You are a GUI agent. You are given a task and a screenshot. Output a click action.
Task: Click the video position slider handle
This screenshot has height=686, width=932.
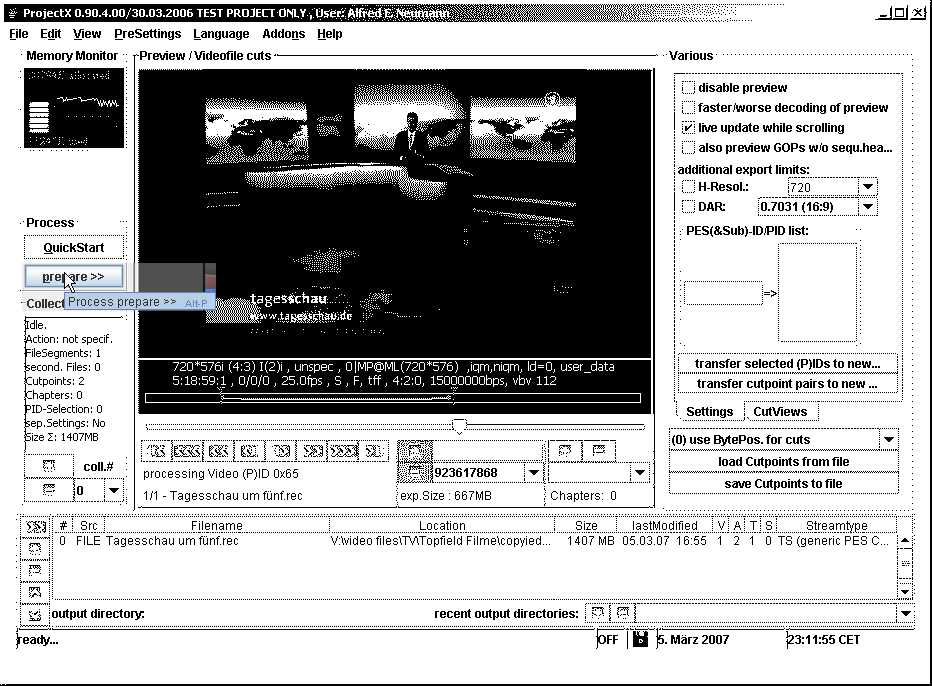(459, 426)
